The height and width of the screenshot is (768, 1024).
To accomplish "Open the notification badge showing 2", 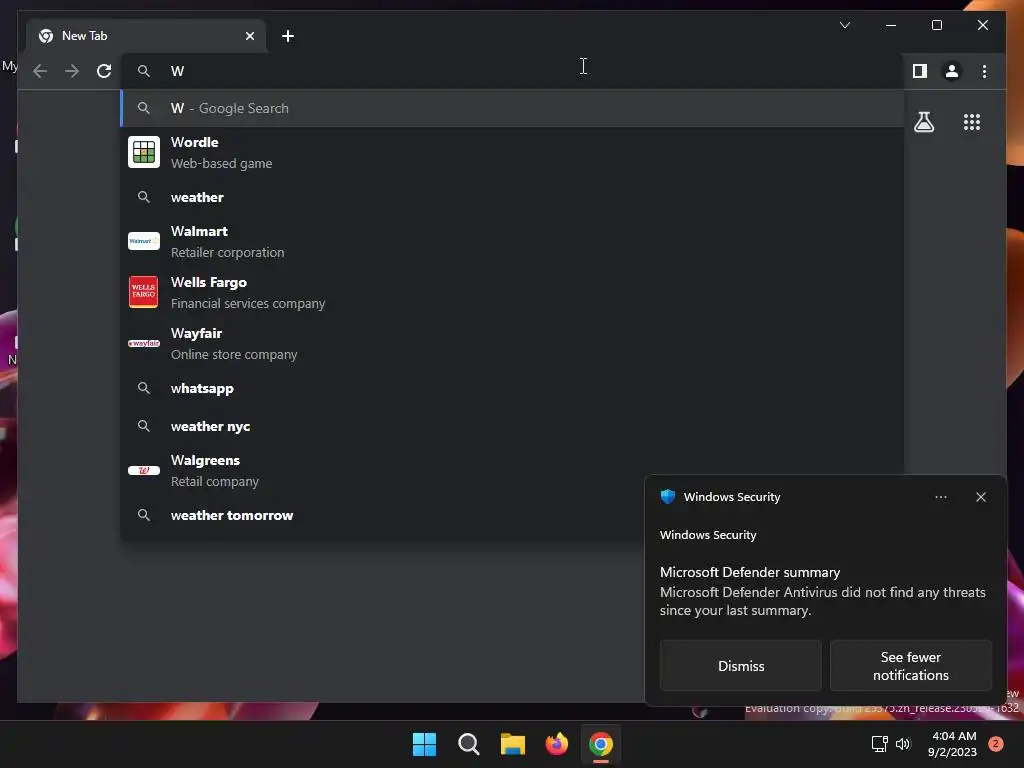I will coord(995,744).
